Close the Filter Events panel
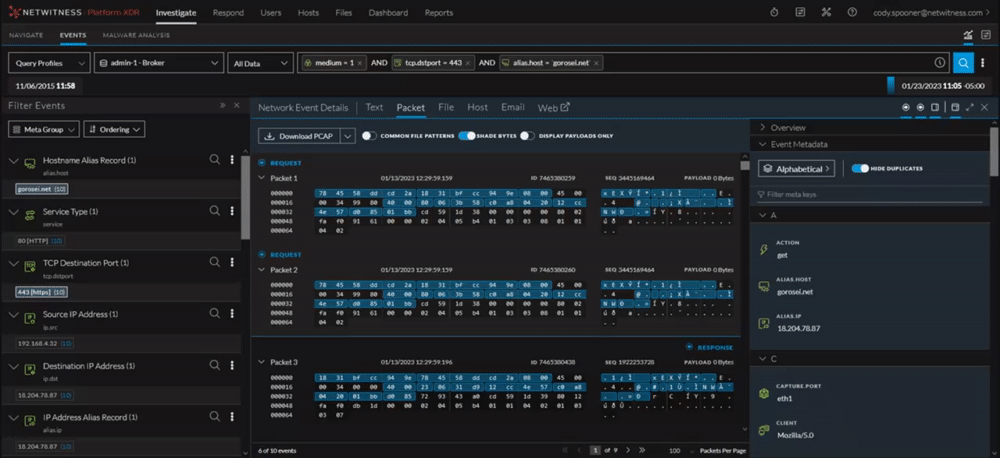The height and width of the screenshot is (458, 1000). pyautogui.click(x=237, y=105)
